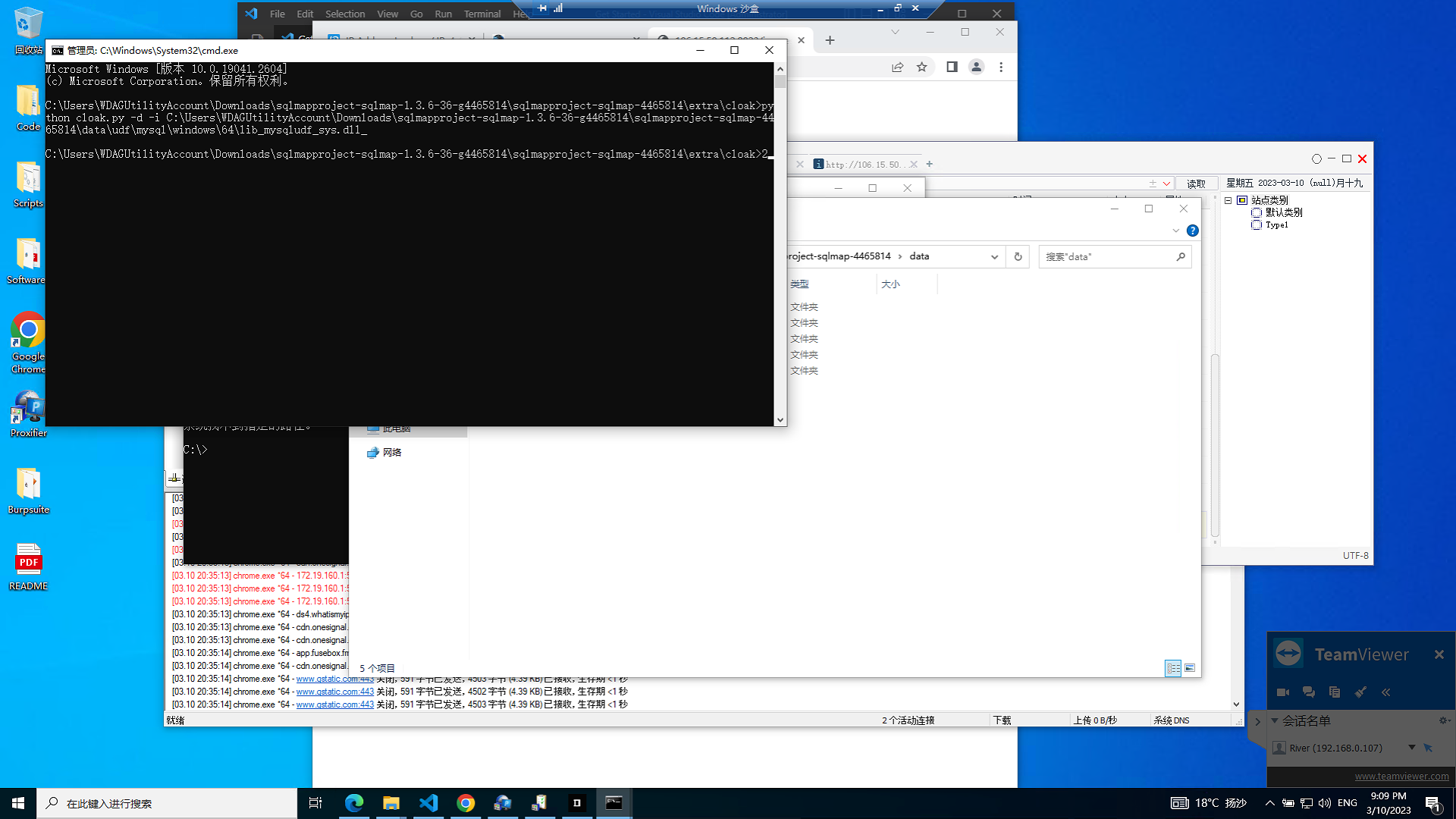The height and width of the screenshot is (819, 1456).
Task: Click Chrome share page icon
Action: tap(898, 67)
